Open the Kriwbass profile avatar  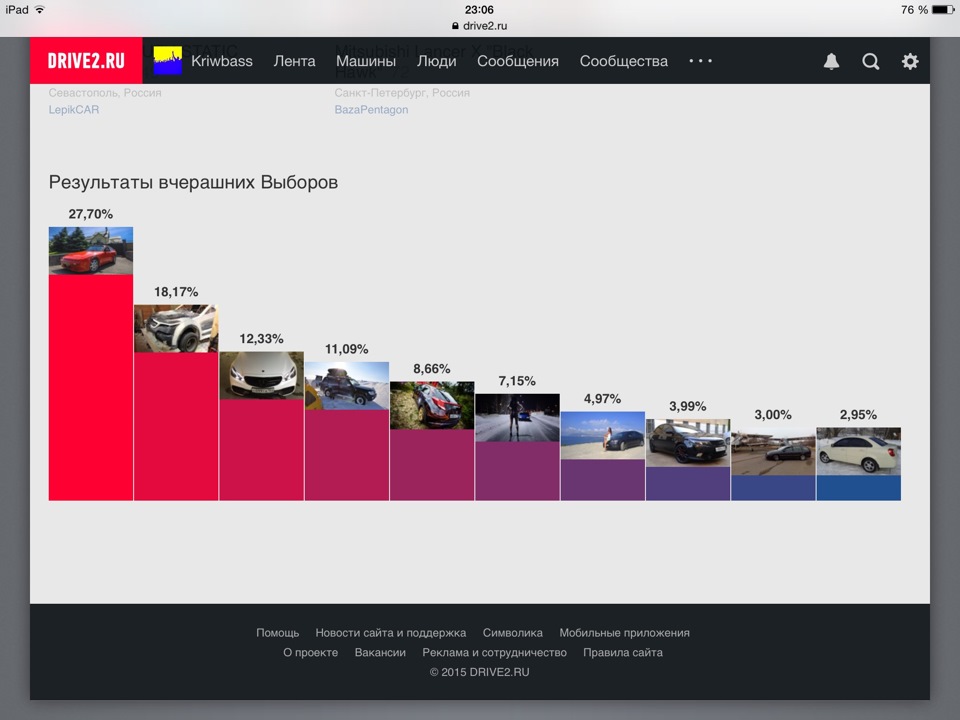coord(168,61)
